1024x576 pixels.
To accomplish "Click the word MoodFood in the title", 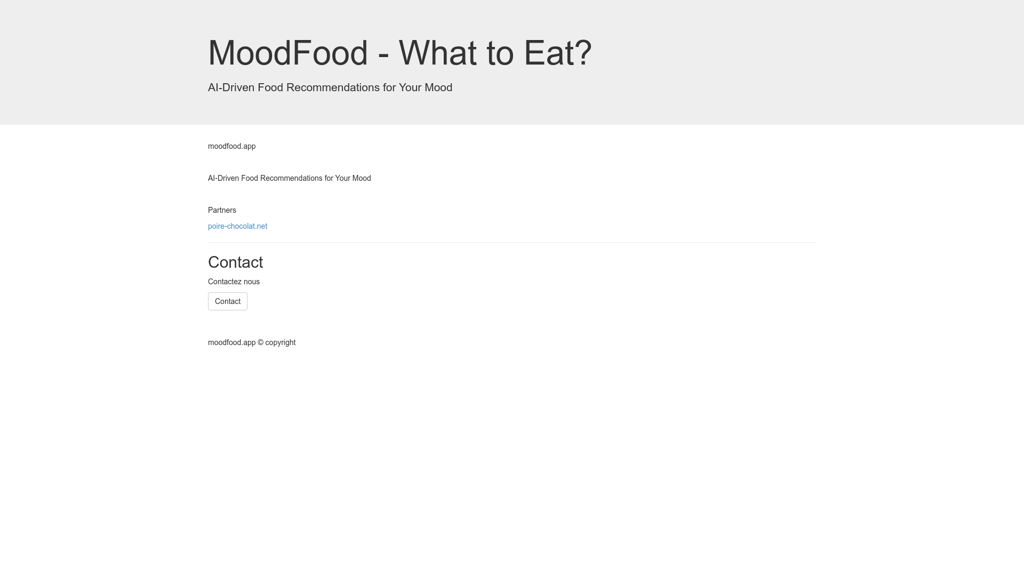I will point(288,53).
